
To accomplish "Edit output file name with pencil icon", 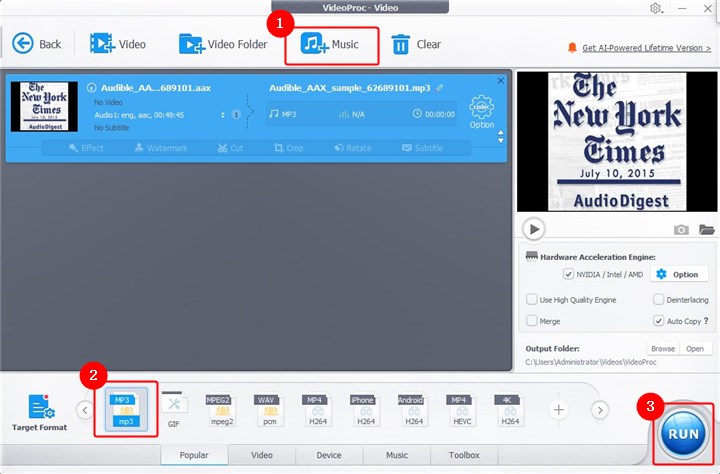I will point(440,88).
